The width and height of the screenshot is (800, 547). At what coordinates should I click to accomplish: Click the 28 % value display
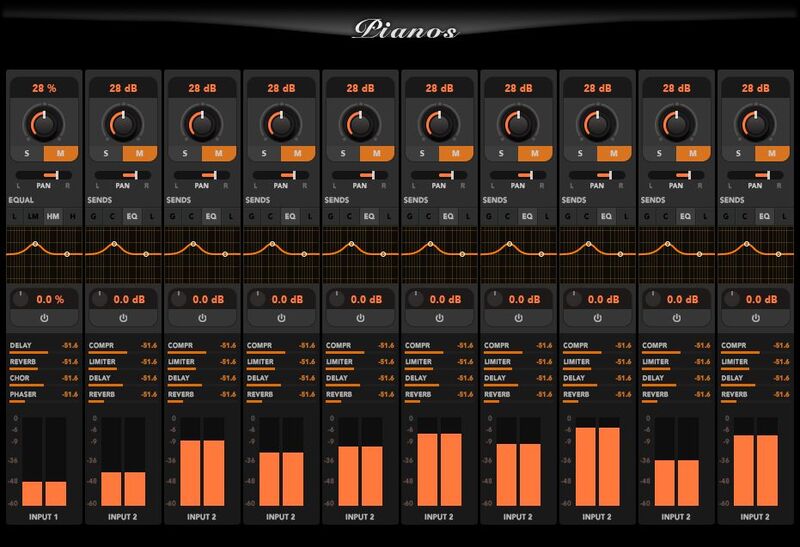[44, 88]
